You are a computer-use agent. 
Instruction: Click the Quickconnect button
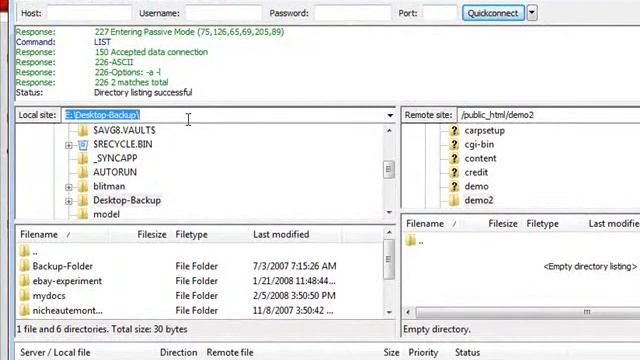(x=493, y=13)
